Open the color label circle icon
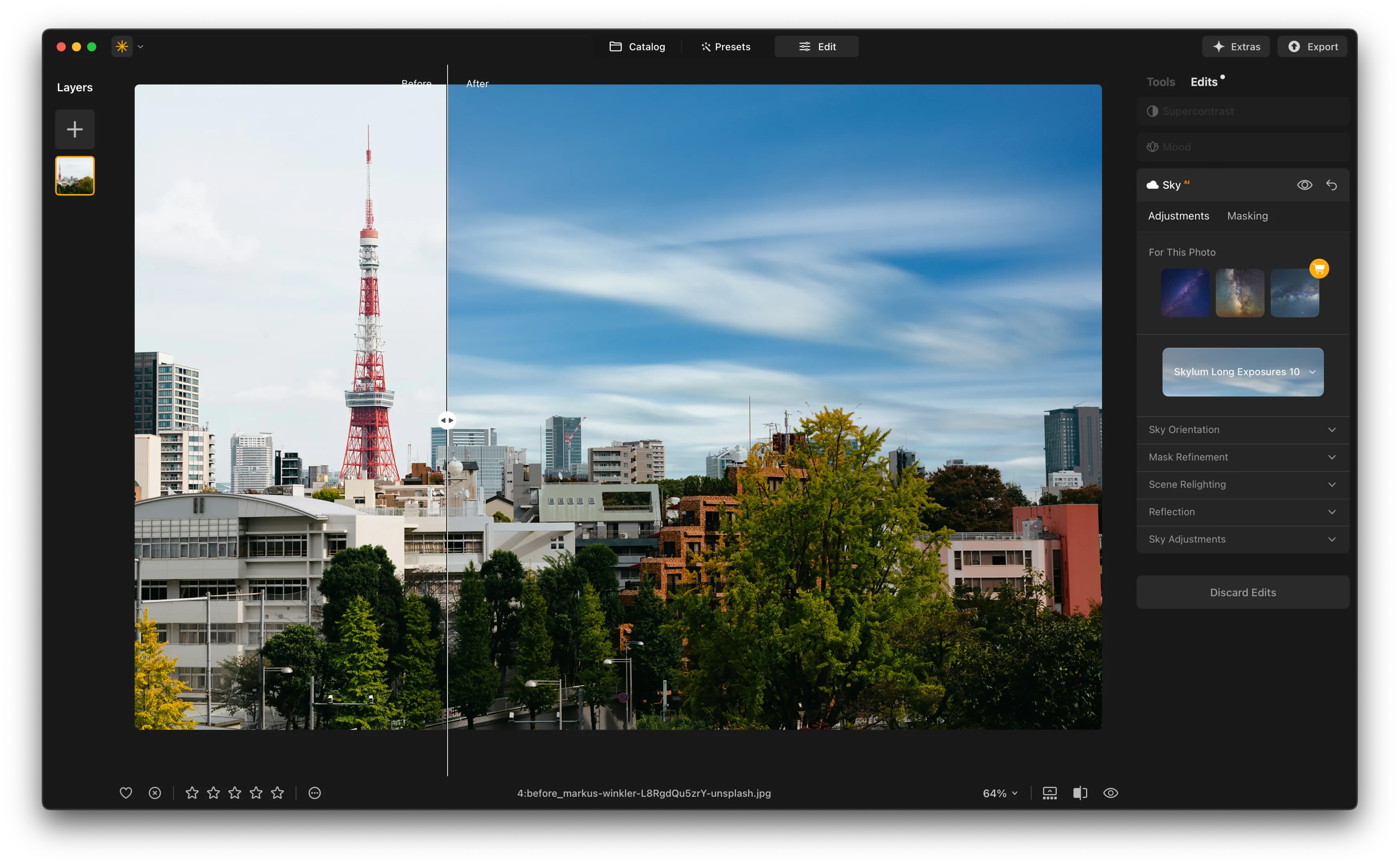 [x=314, y=793]
